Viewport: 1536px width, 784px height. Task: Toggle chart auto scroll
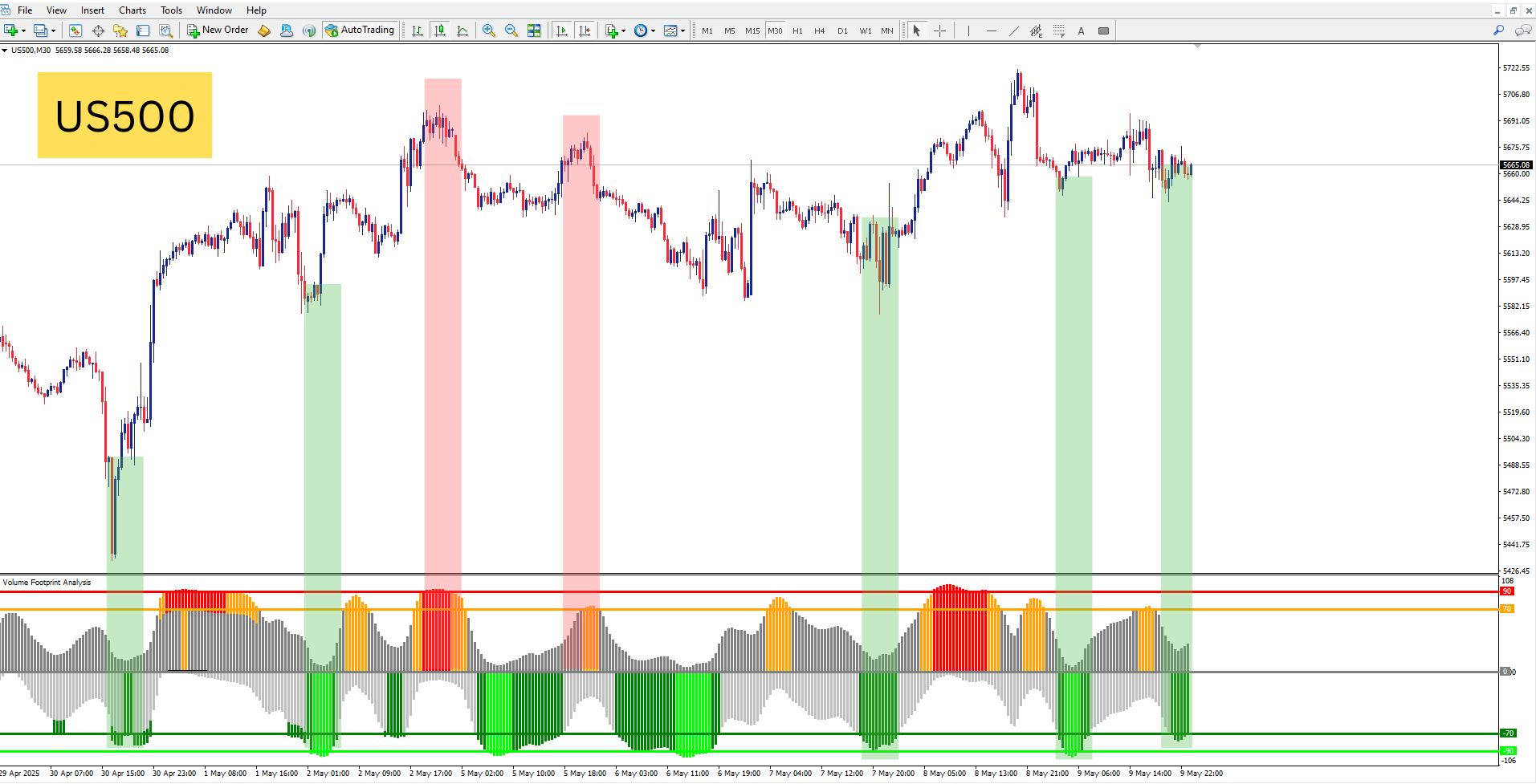pyautogui.click(x=562, y=30)
